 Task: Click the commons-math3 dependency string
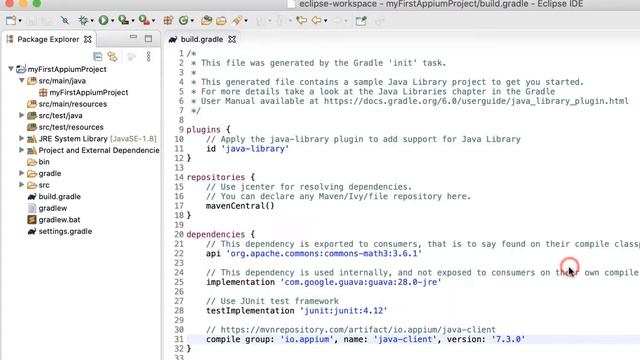pos(324,253)
